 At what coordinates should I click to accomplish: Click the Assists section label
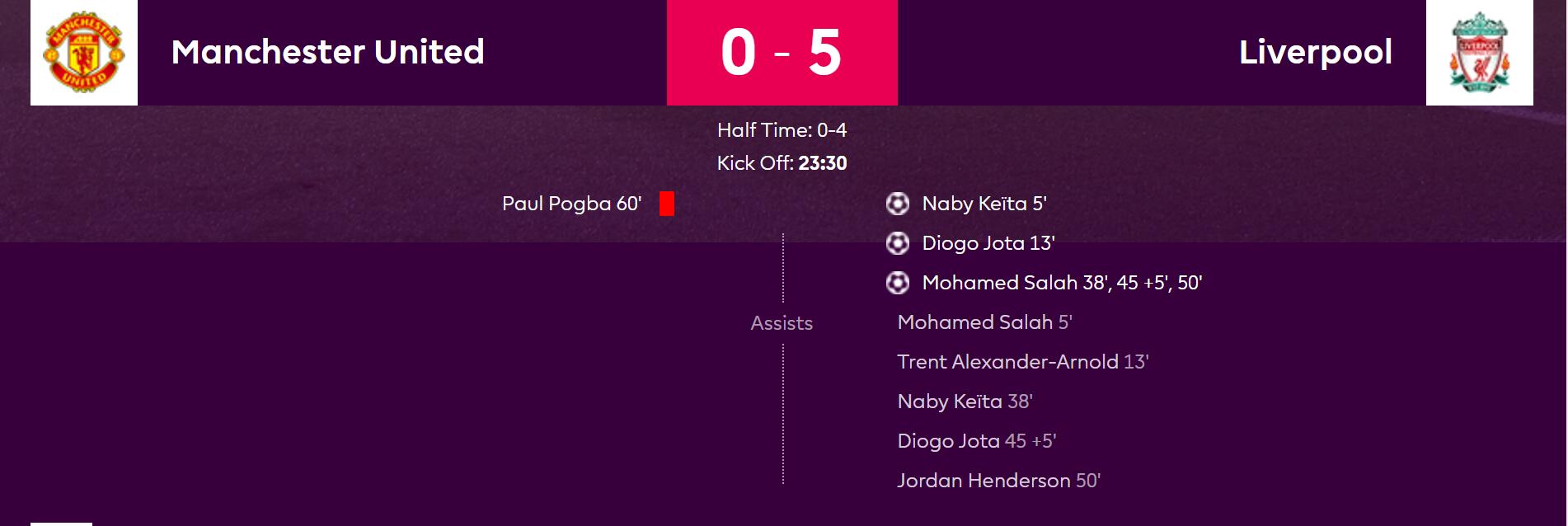(x=782, y=323)
